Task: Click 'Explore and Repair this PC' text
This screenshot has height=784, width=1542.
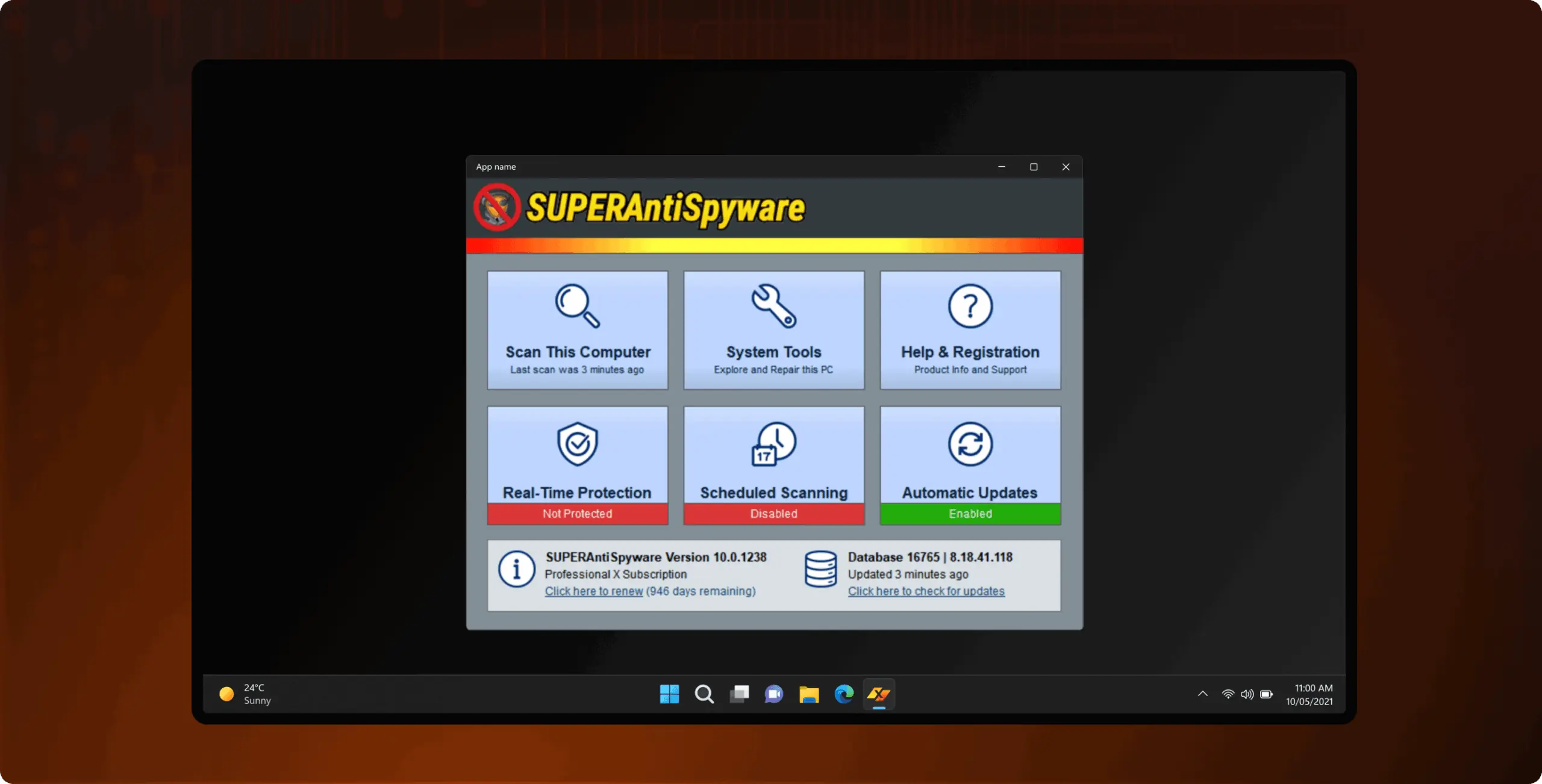Action: tap(773, 370)
